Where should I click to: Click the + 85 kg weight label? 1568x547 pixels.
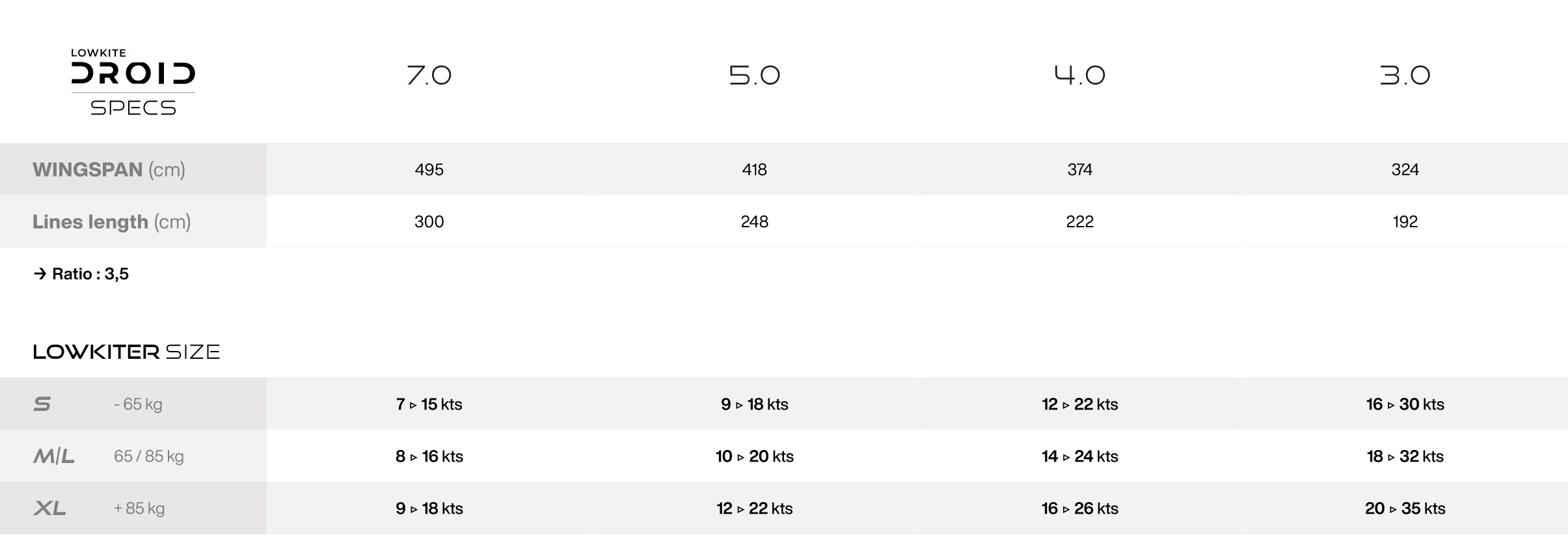click(139, 509)
